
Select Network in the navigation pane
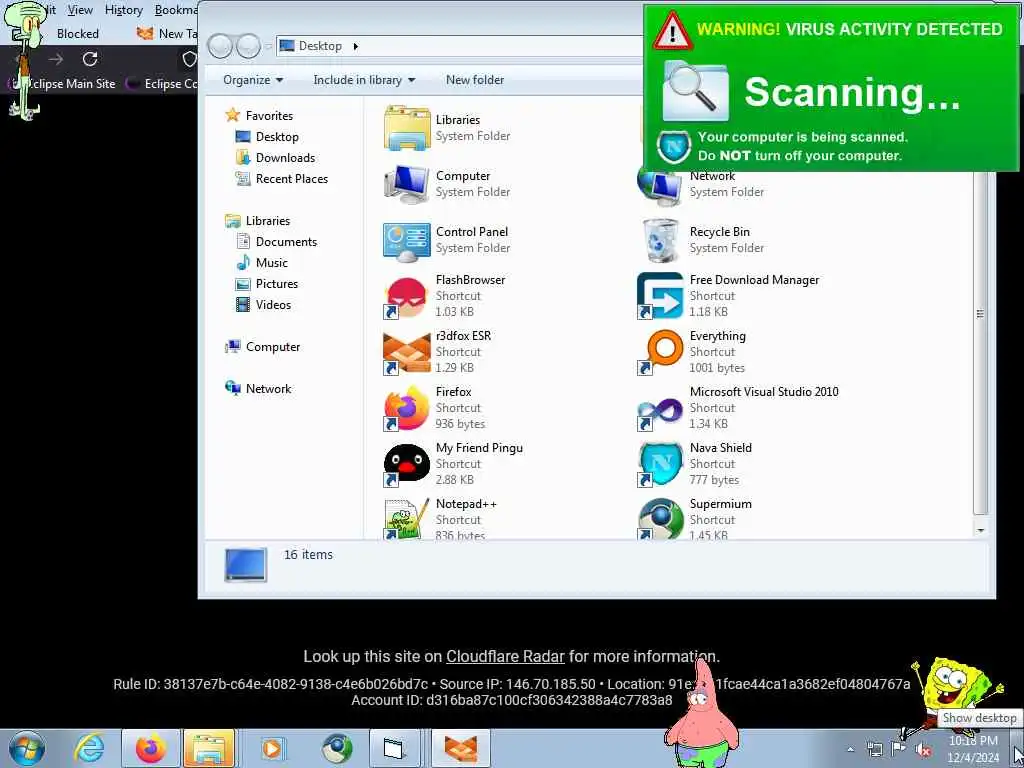[258, 389]
